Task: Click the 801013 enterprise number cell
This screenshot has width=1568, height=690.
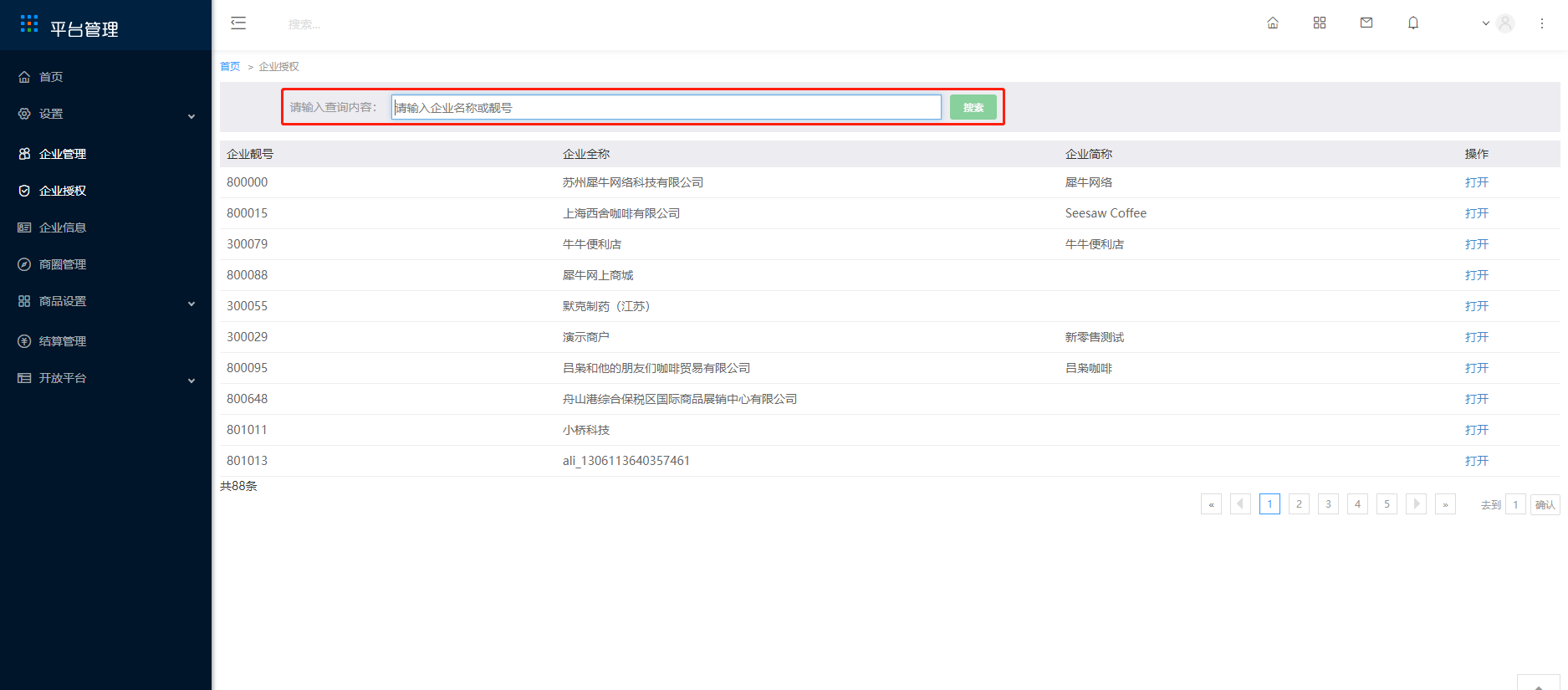Action: 248,461
